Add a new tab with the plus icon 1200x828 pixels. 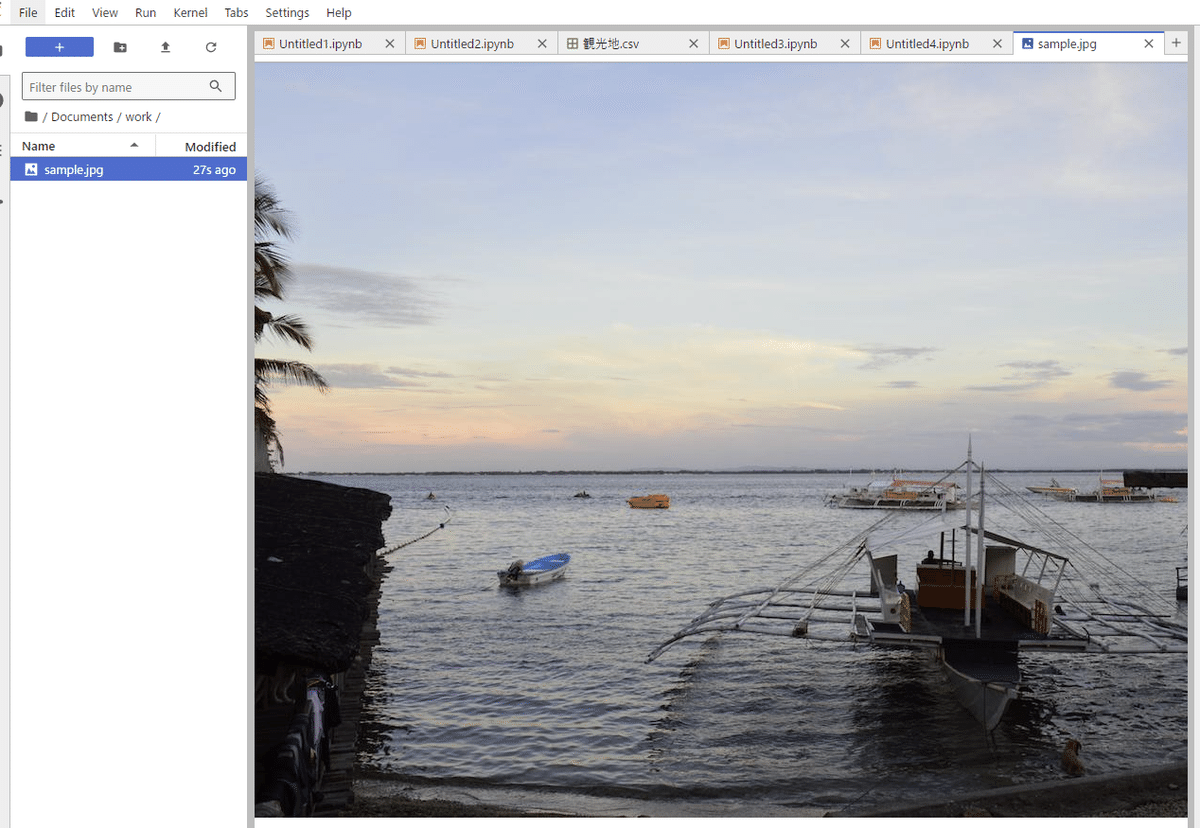click(x=1176, y=44)
